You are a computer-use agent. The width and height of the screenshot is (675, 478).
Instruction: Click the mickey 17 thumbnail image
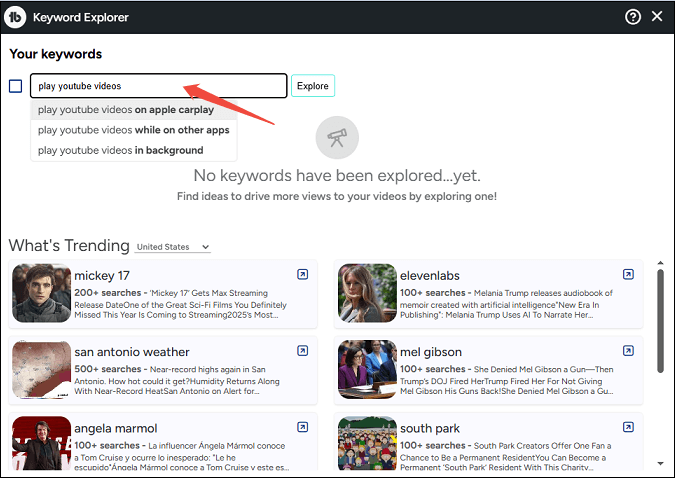pos(41,293)
